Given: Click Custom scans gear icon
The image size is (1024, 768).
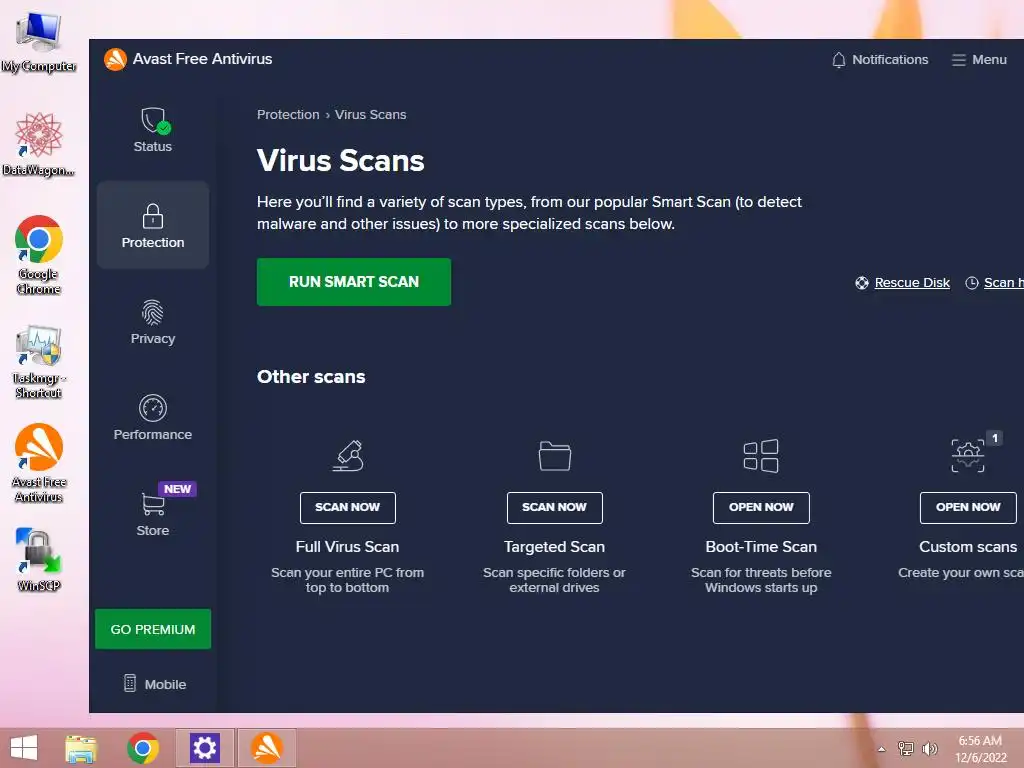Looking at the screenshot, I should tap(968, 455).
